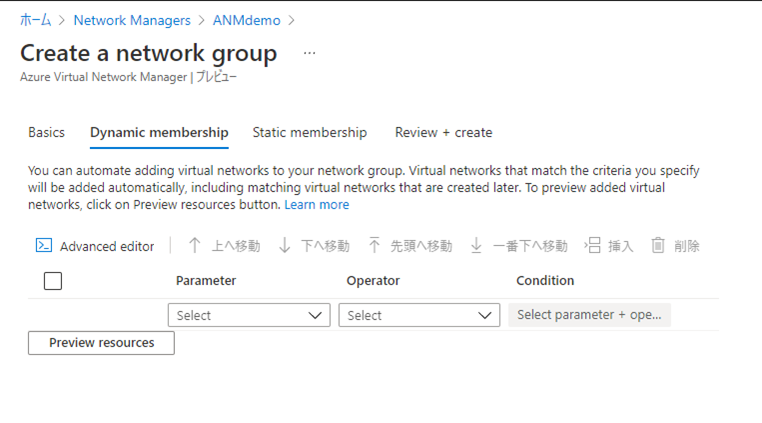Click the move up arrow icon
This screenshot has height=423, width=762.
[x=195, y=246]
